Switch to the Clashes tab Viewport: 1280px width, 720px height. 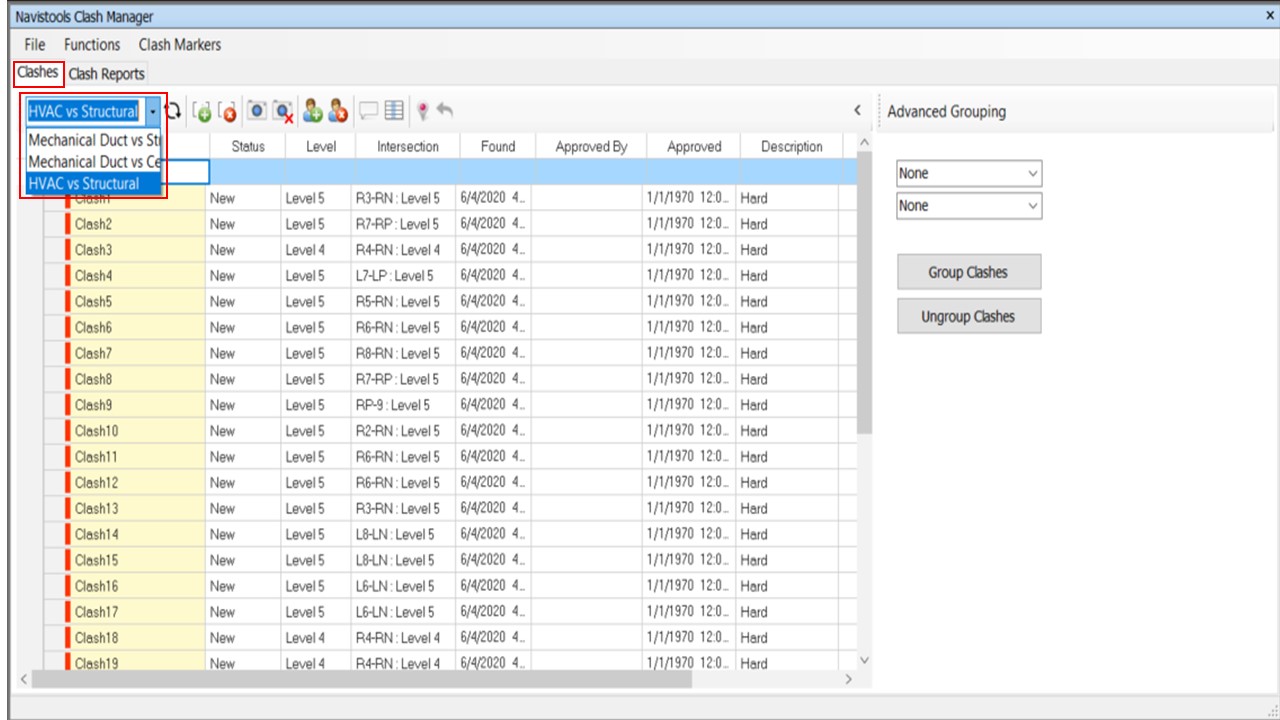click(38, 73)
